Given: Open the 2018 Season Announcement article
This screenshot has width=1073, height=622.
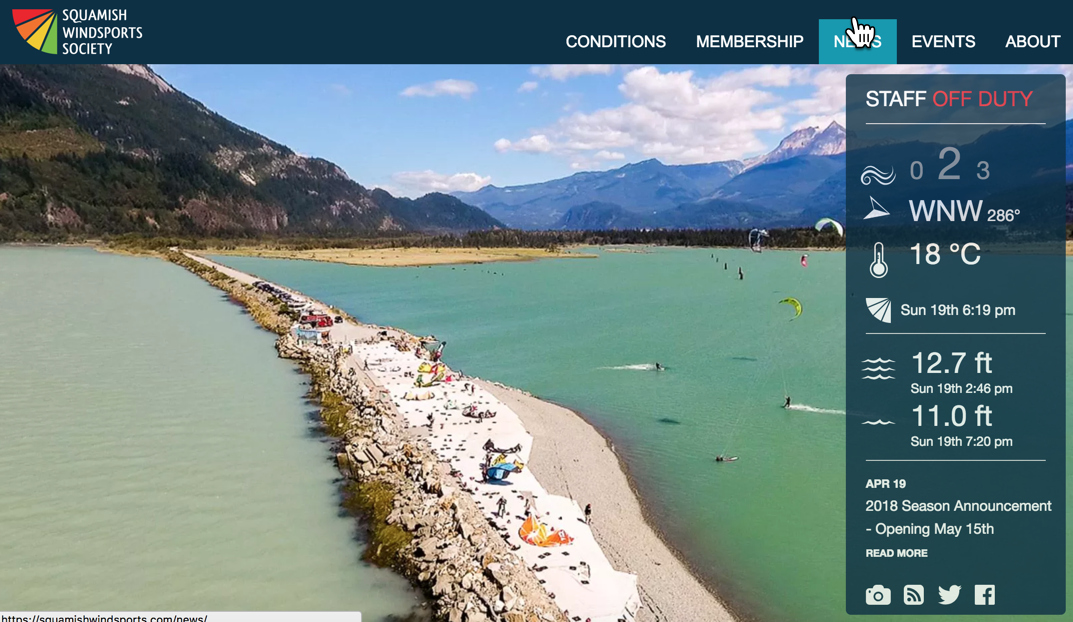Looking at the screenshot, I should click(x=958, y=517).
